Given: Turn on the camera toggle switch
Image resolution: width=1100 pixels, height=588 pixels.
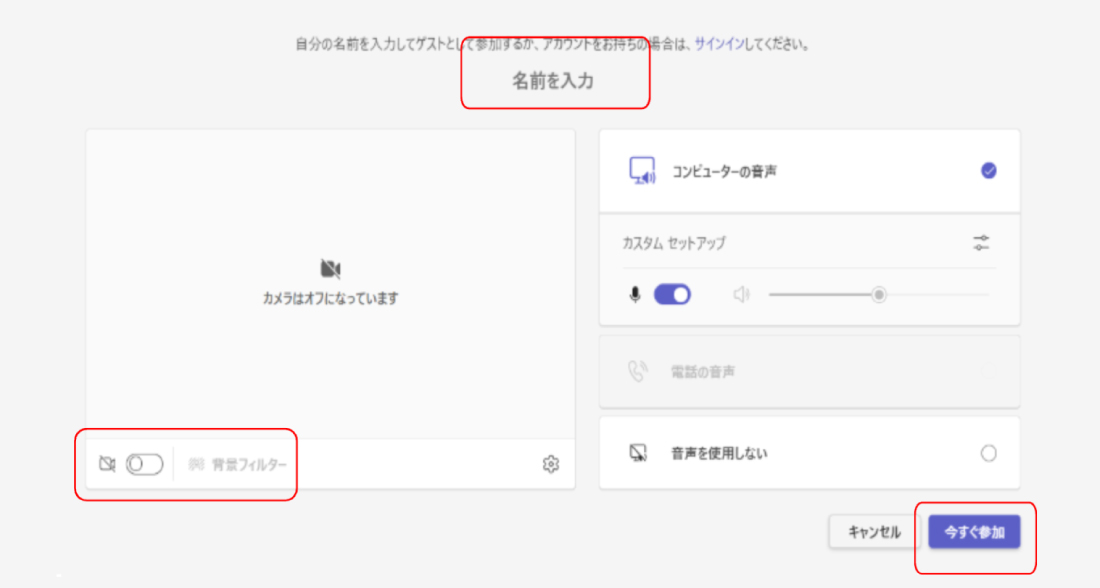Looking at the screenshot, I should tap(144, 464).
